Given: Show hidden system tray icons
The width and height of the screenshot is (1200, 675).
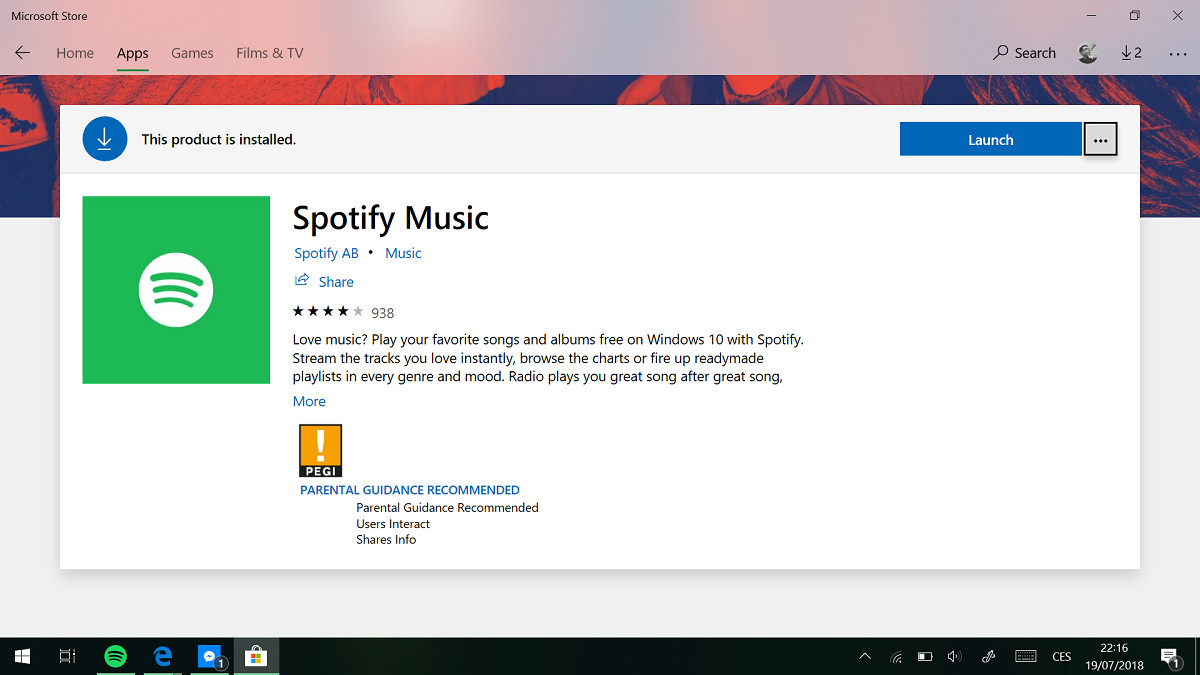Looking at the screenshot, I should coord(865,656).
